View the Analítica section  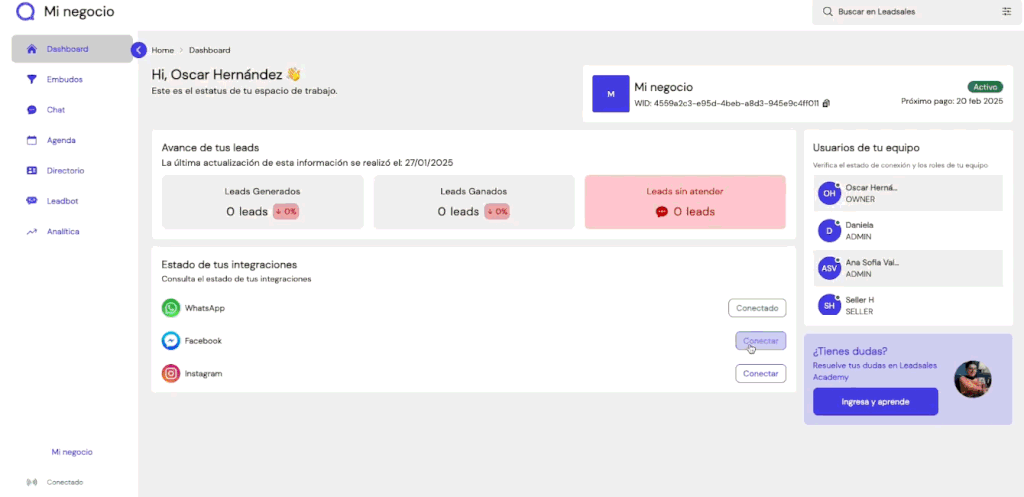(x=62, y=231)
